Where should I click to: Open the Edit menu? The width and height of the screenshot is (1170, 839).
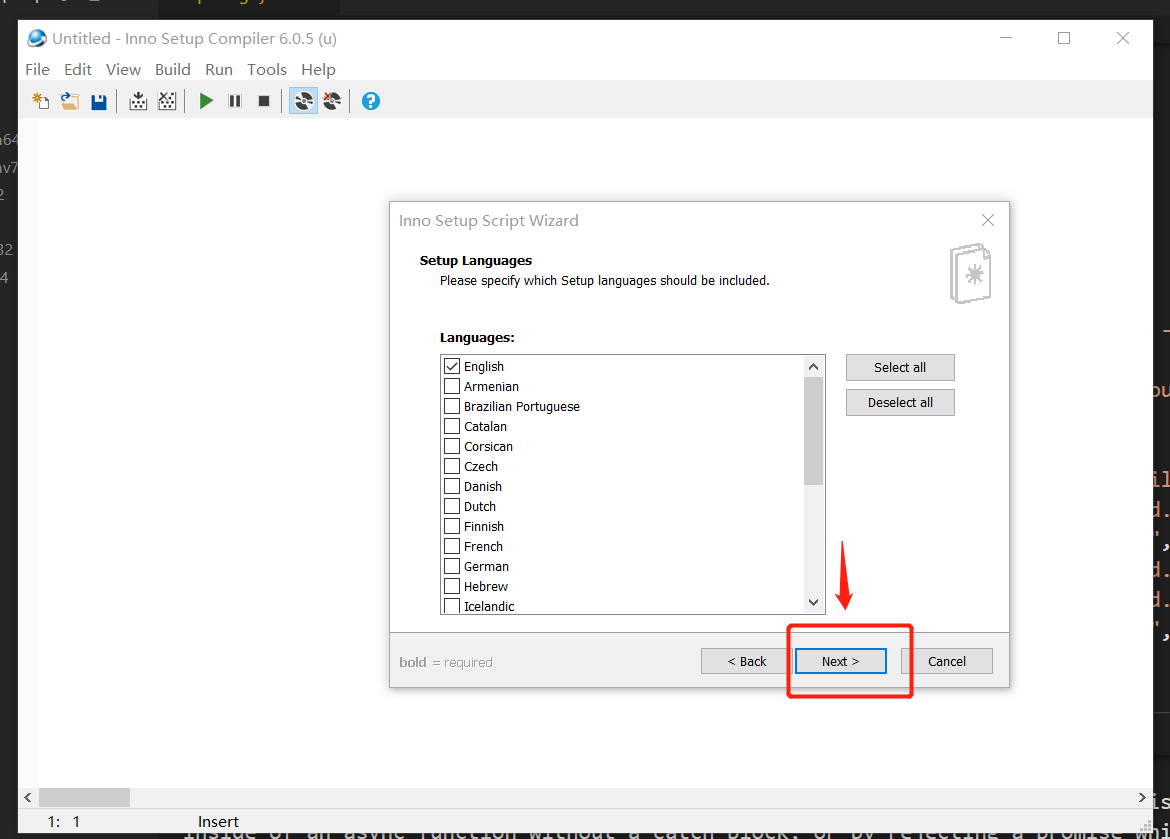(78, 69)
